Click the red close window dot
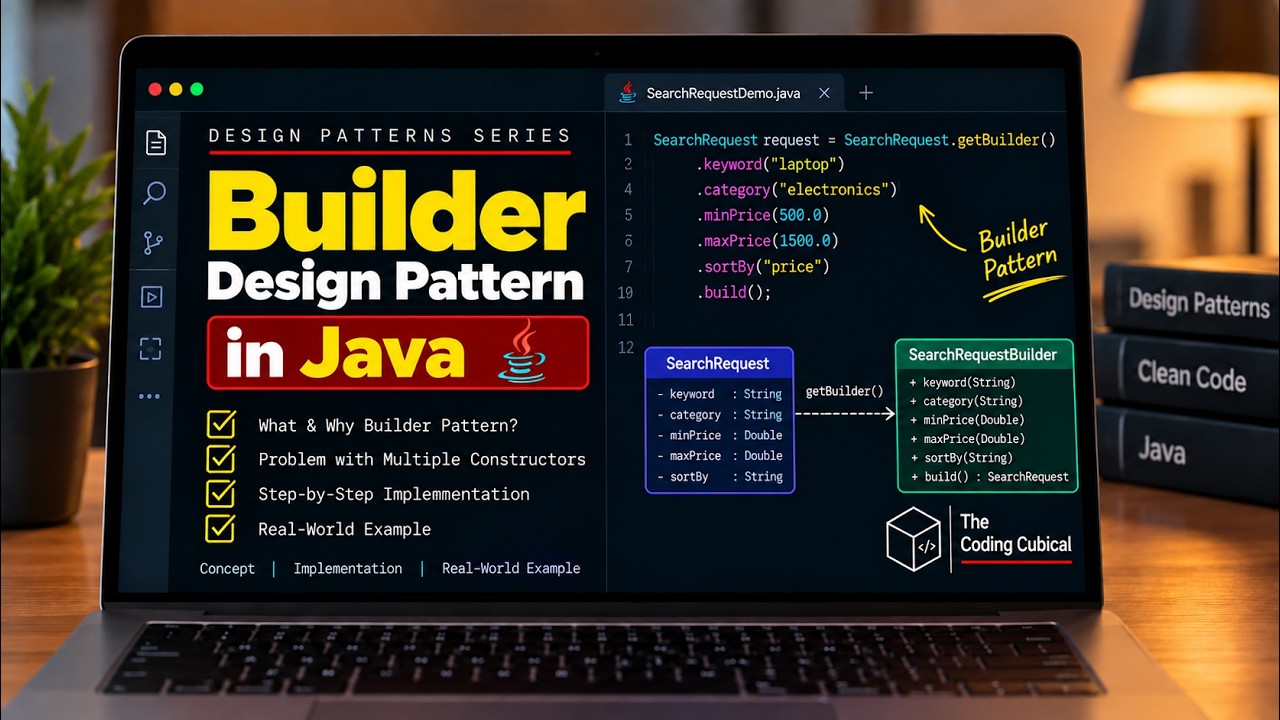 [155, 89]
